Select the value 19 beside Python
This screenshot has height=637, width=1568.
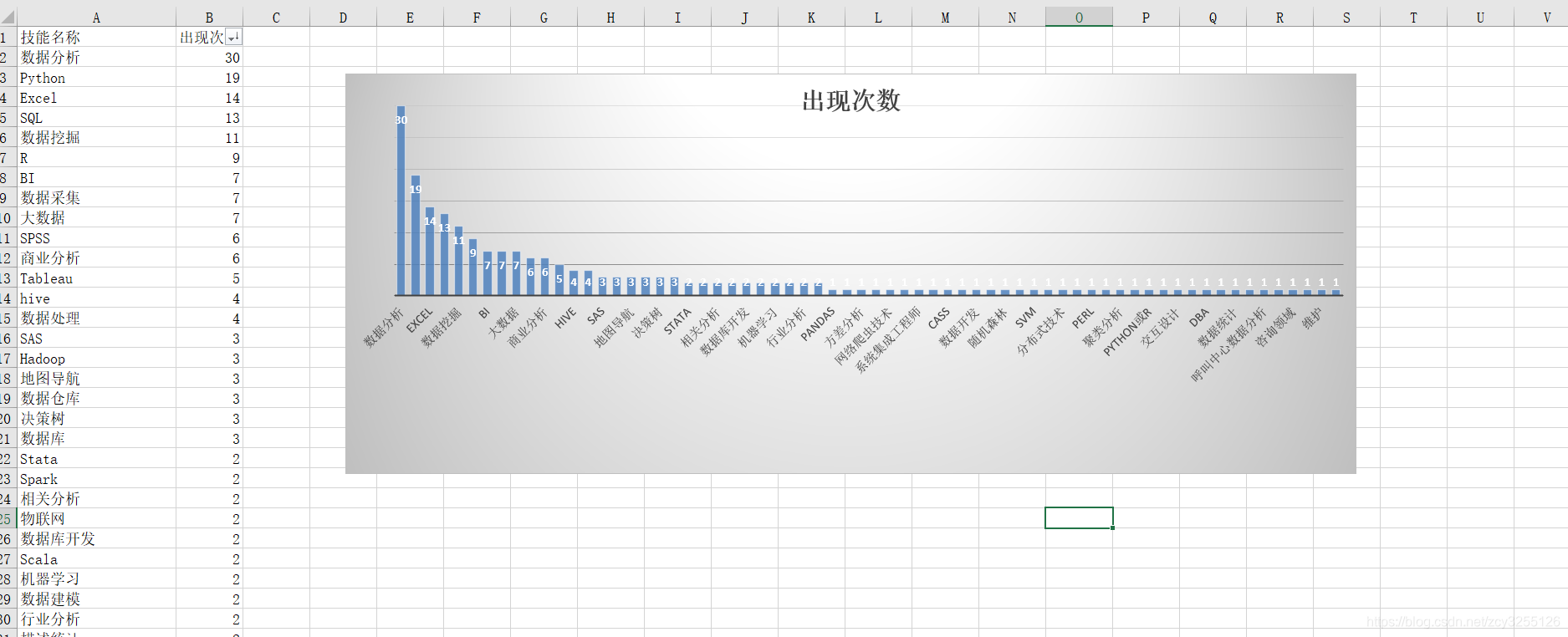click(x=209, y=78)
